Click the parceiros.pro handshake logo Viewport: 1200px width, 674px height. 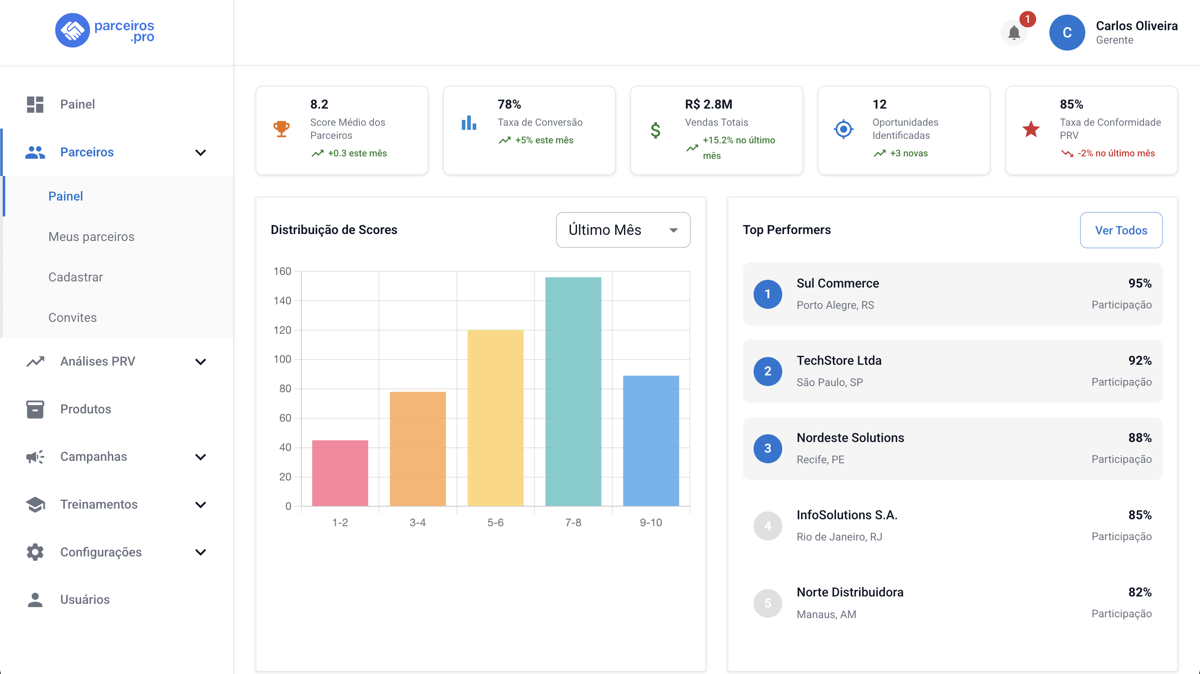click(72, 31)
